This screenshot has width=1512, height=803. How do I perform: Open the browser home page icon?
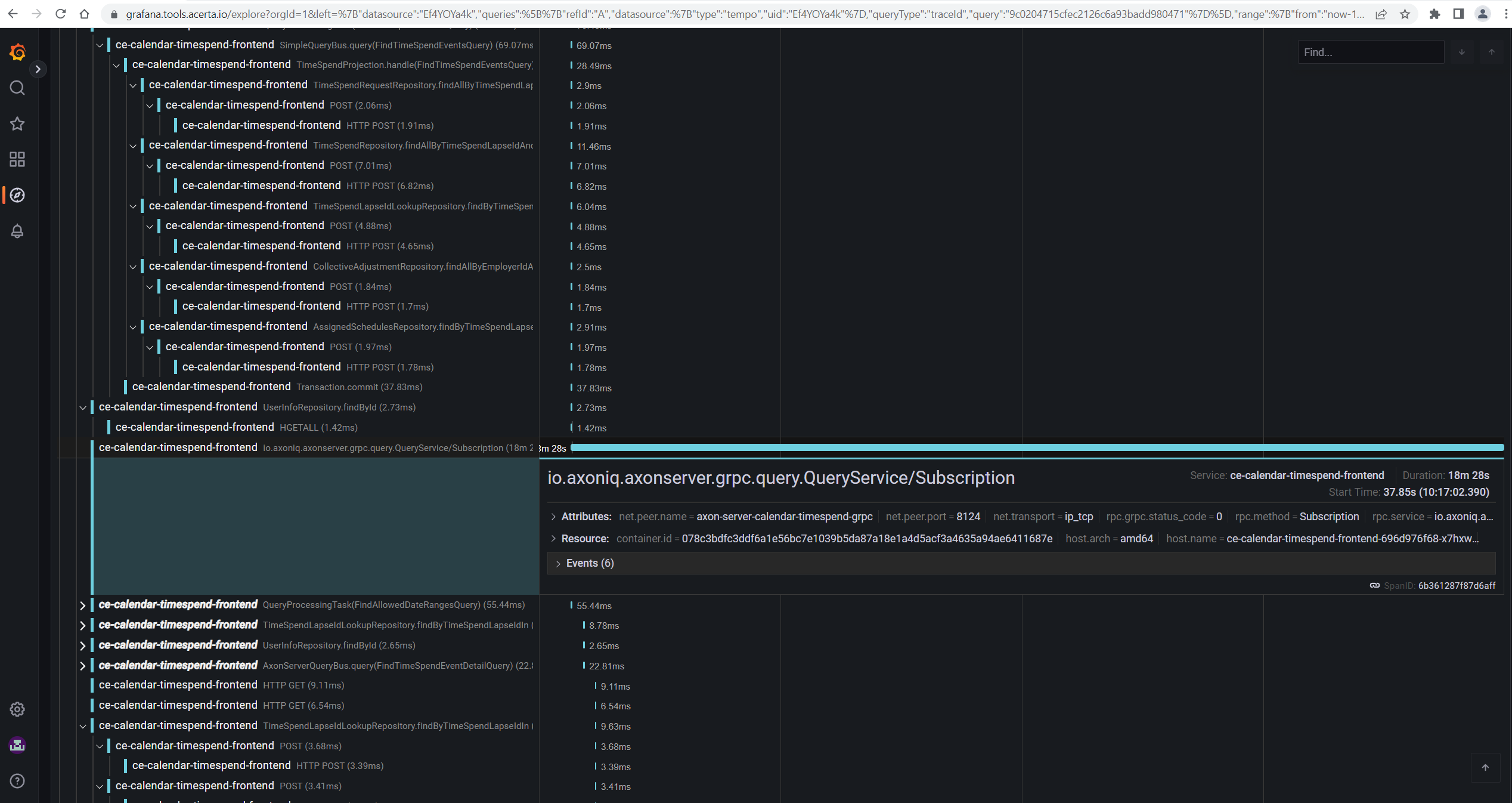85,14
